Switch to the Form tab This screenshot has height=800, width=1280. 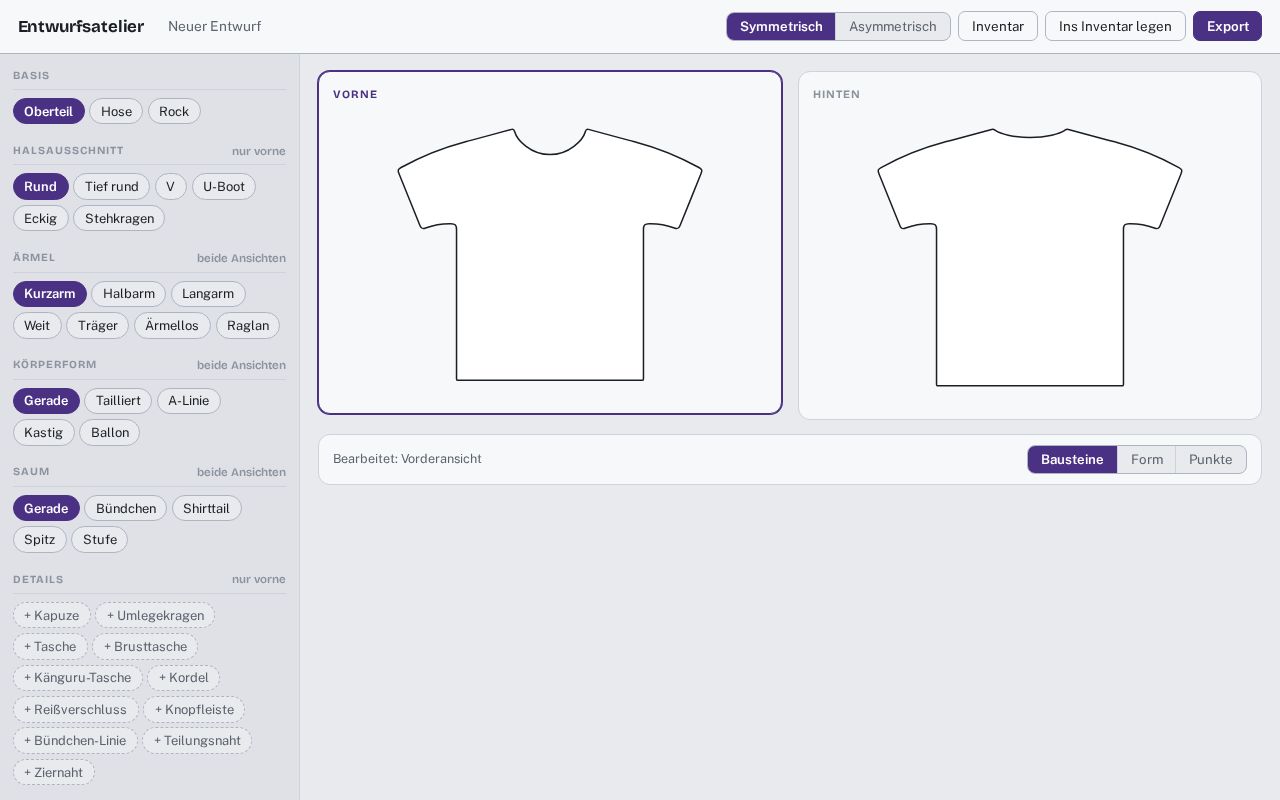[x=1146, y=459]
